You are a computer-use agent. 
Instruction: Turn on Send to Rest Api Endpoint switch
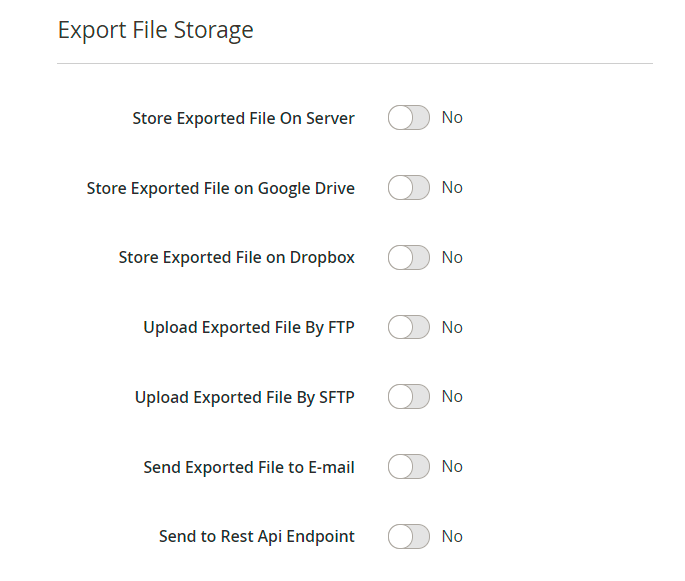(x=408, y=537)
